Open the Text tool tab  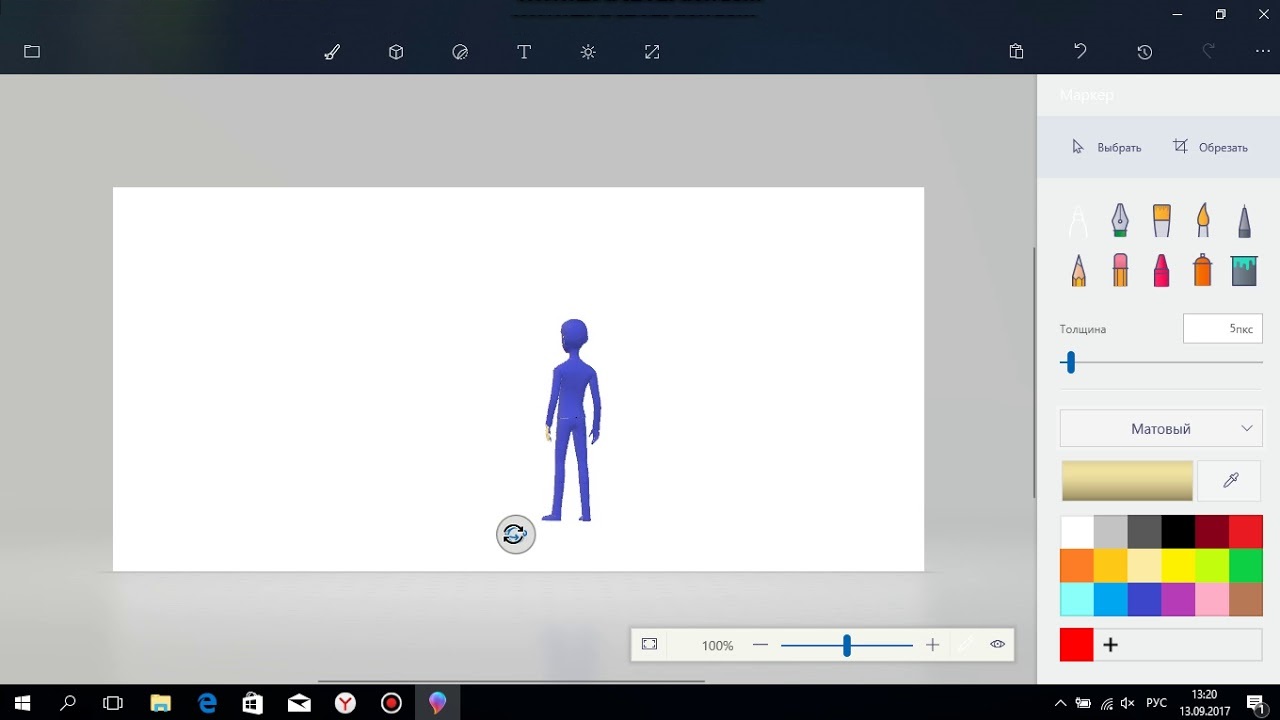(x=523, y=52)
